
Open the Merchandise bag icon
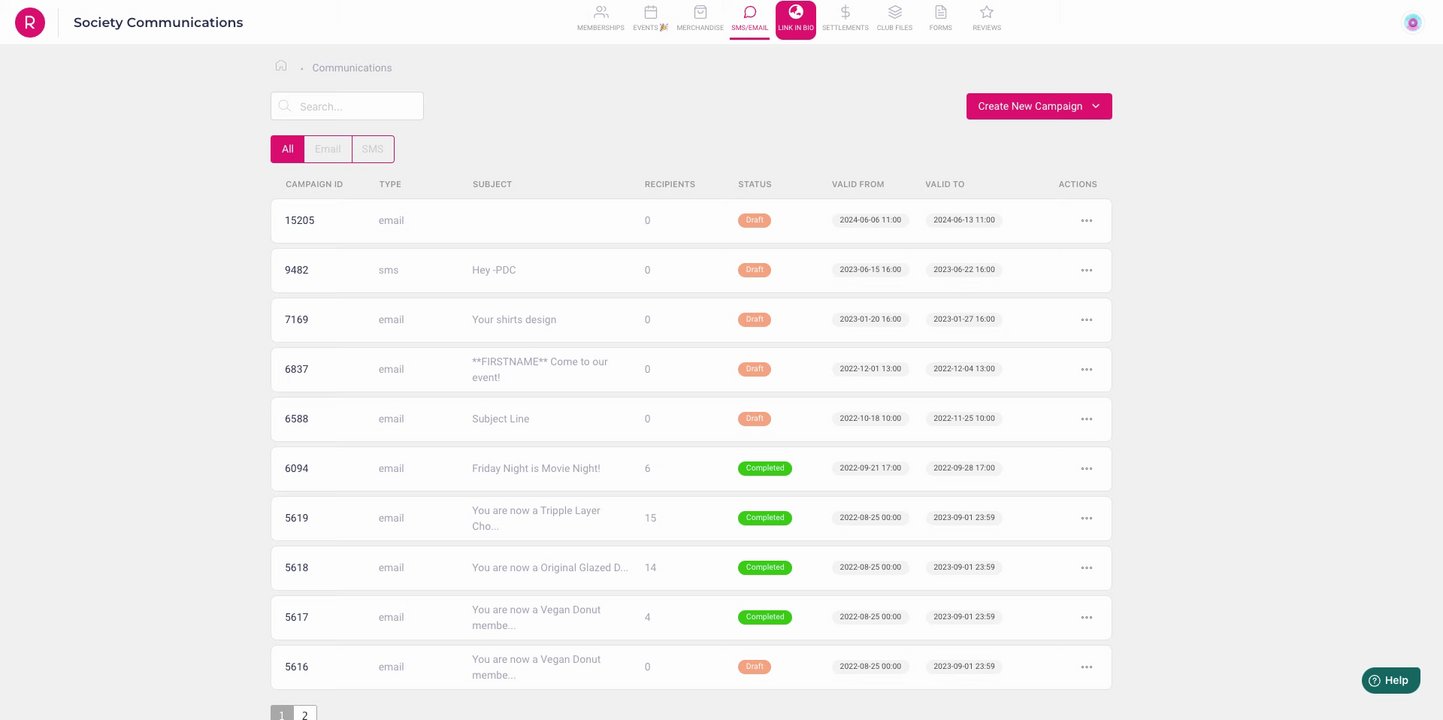700,13
